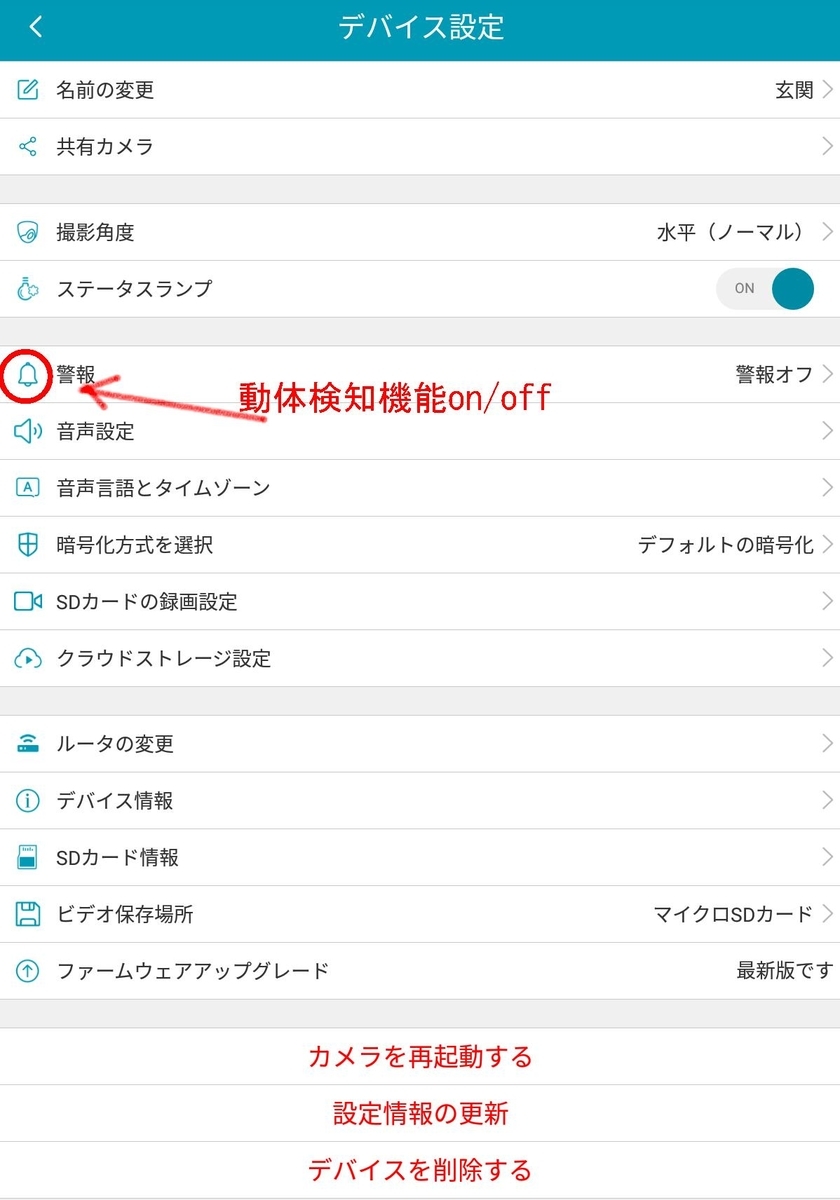Tap the camera angle icon beside 撮影角度

coord(28,232)
